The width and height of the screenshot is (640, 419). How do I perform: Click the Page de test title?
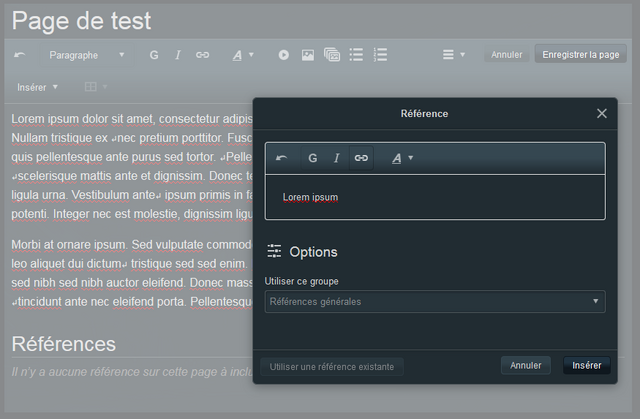point(81,20)
